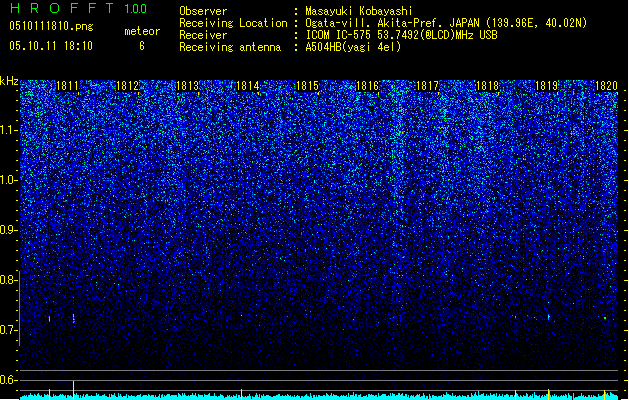Click the 1.0 frequency axis label
Screen dimensions: 629x400
pos(8,180)
